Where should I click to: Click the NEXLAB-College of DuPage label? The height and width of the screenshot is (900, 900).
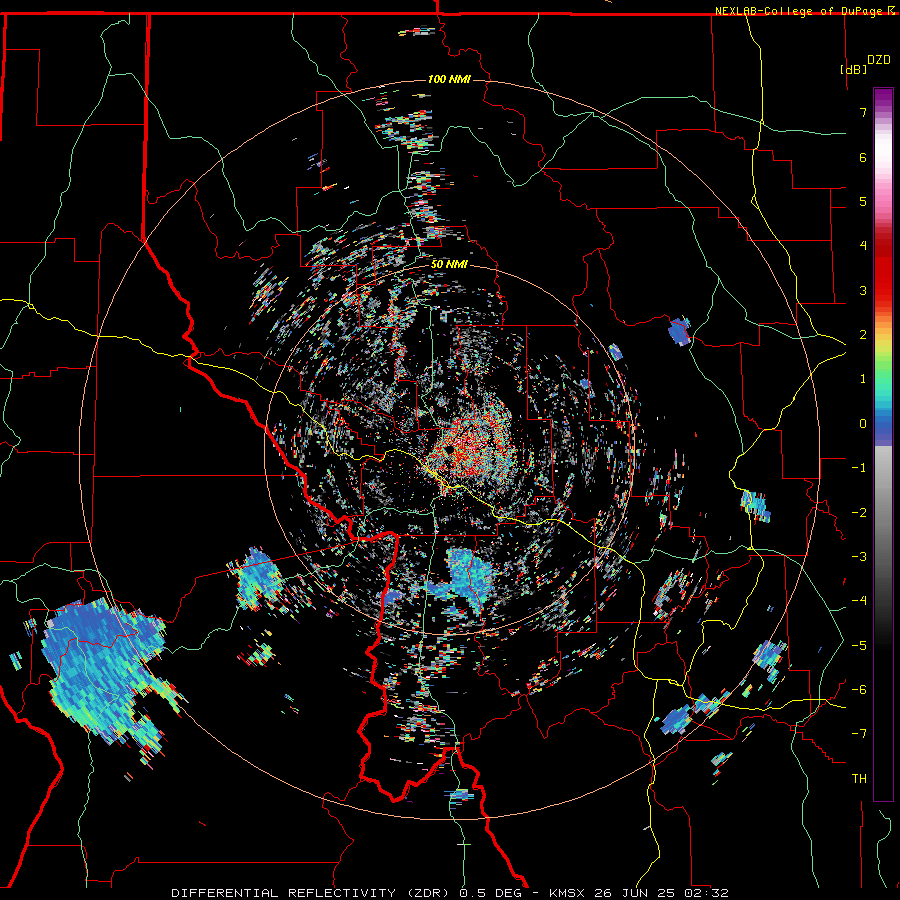coord(798,11)
